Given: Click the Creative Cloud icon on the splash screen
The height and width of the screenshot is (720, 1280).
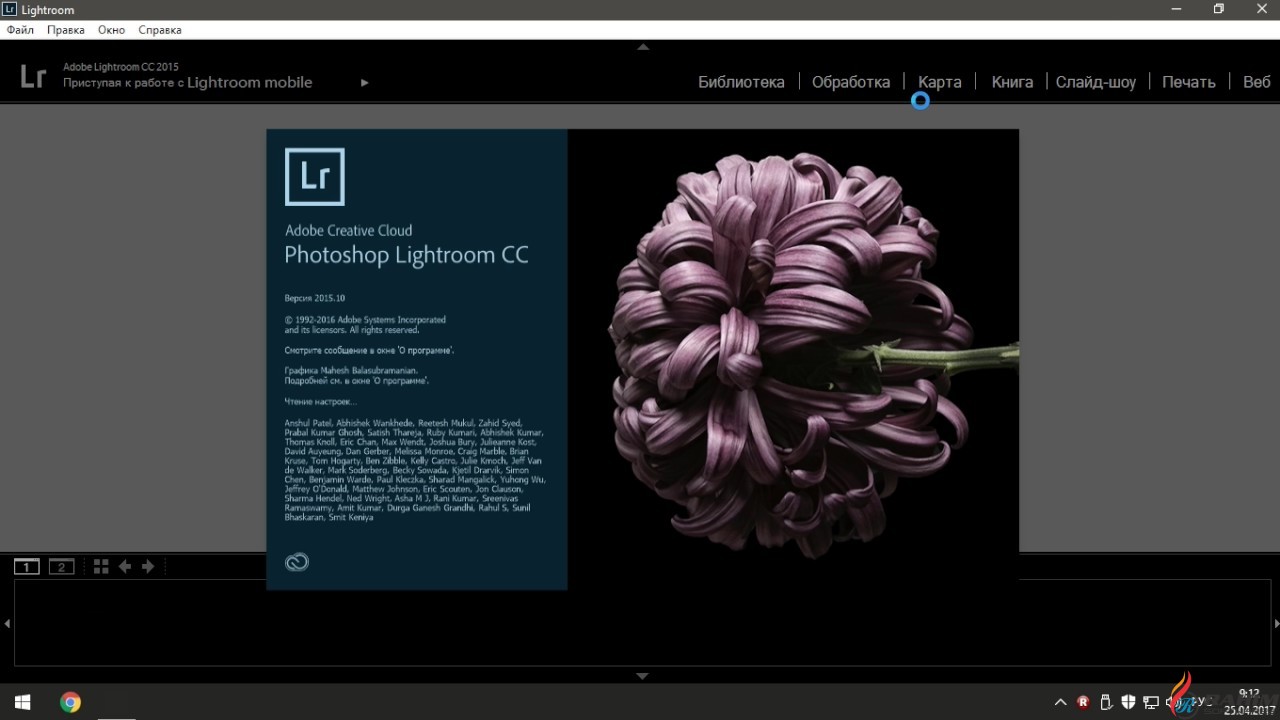Looking at the screenshot, I should 296,562.
